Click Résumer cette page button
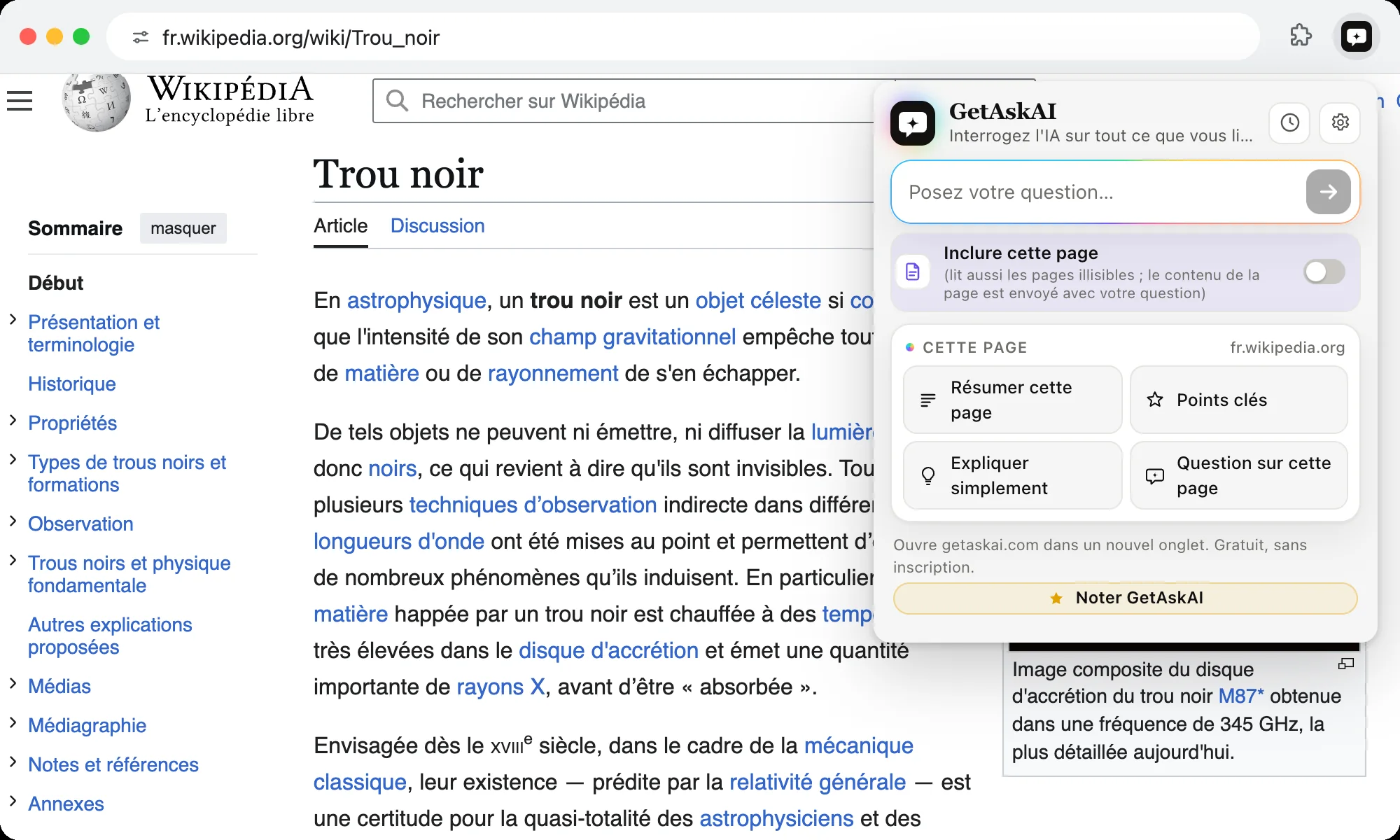Image resolution: width=1400 pixels, height=840 pixels. [1012, 400]
